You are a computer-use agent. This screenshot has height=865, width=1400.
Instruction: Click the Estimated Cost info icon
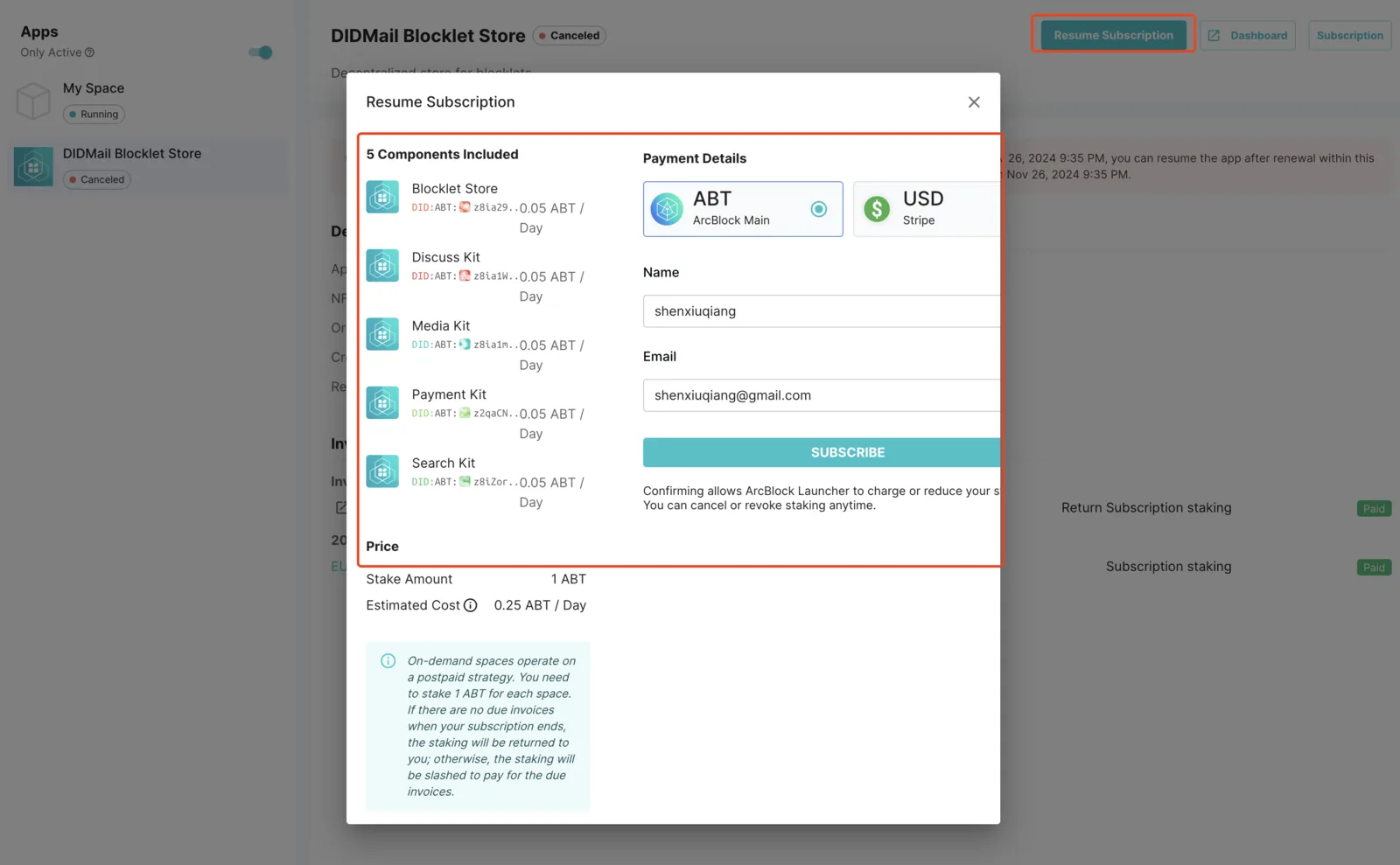click(471, 605)
